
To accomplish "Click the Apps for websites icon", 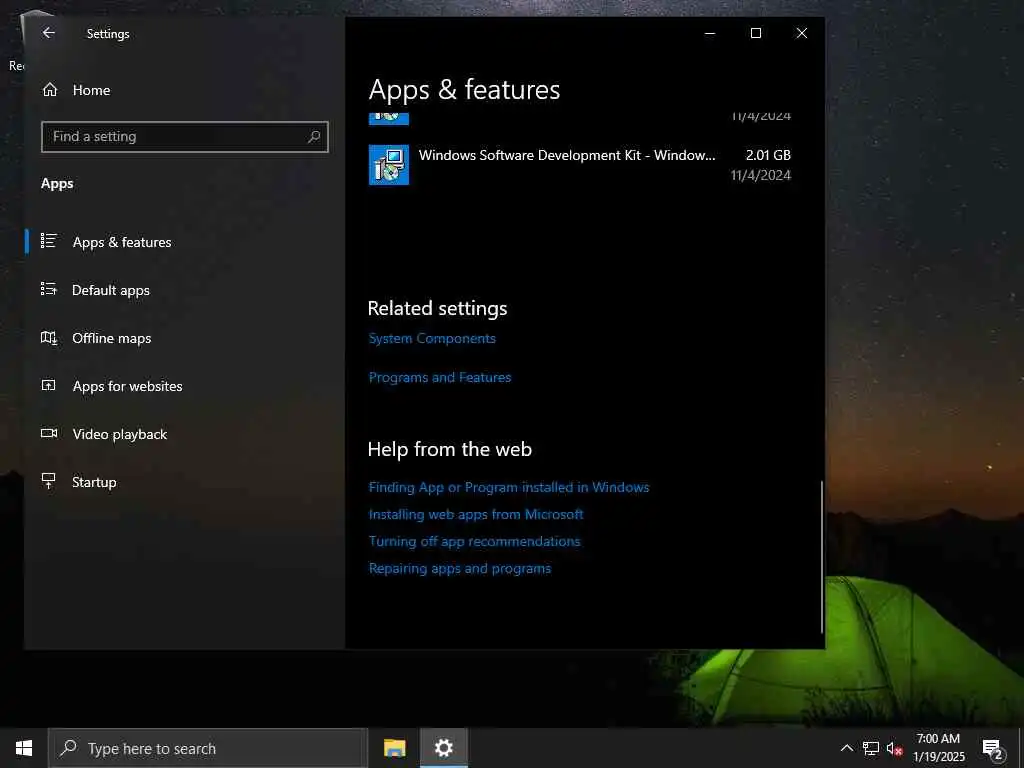I will click(x=49, y=385).
